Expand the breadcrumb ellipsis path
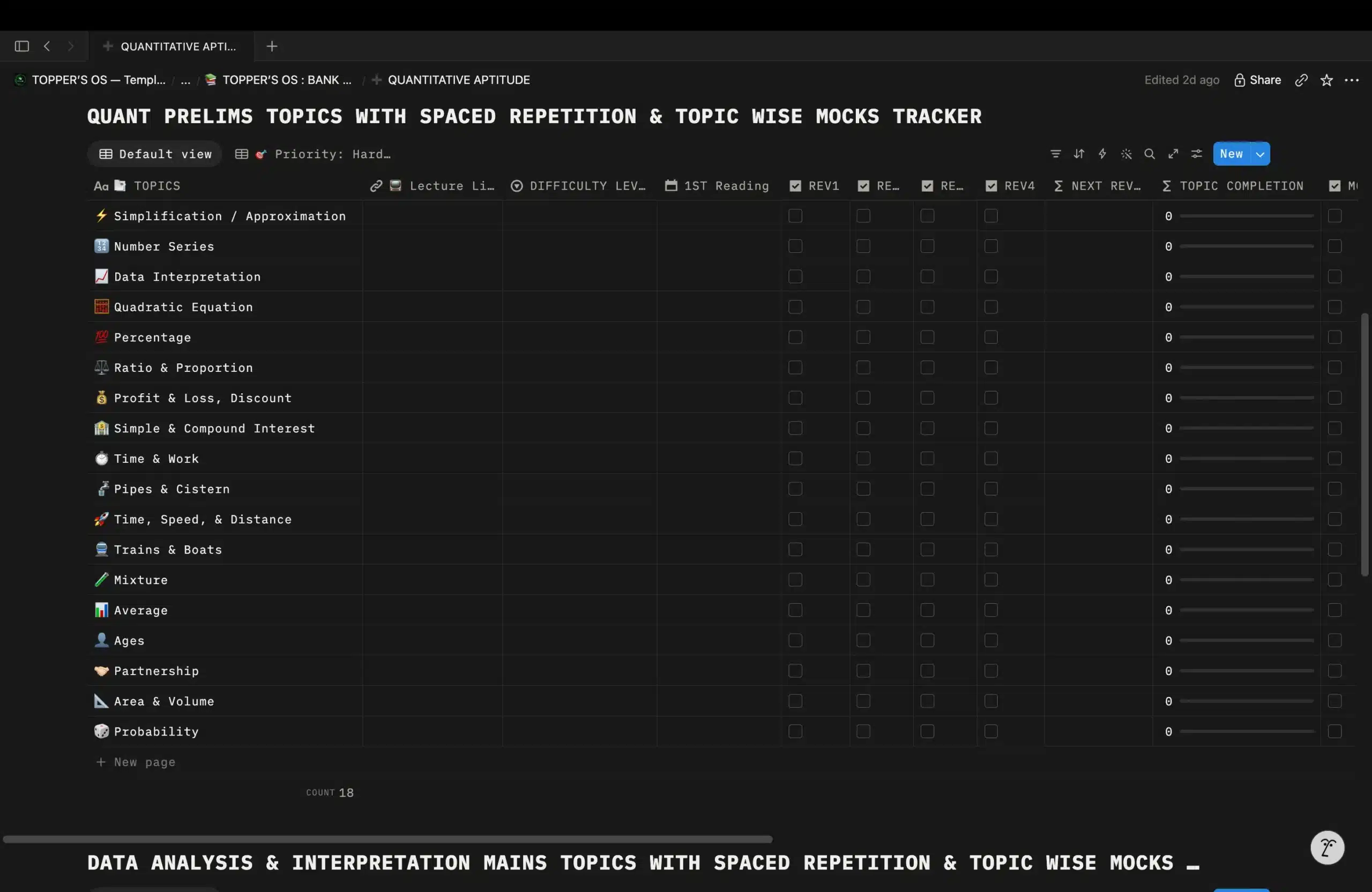Viewport: 1372px width, 892px height. (x=185, y=80)
